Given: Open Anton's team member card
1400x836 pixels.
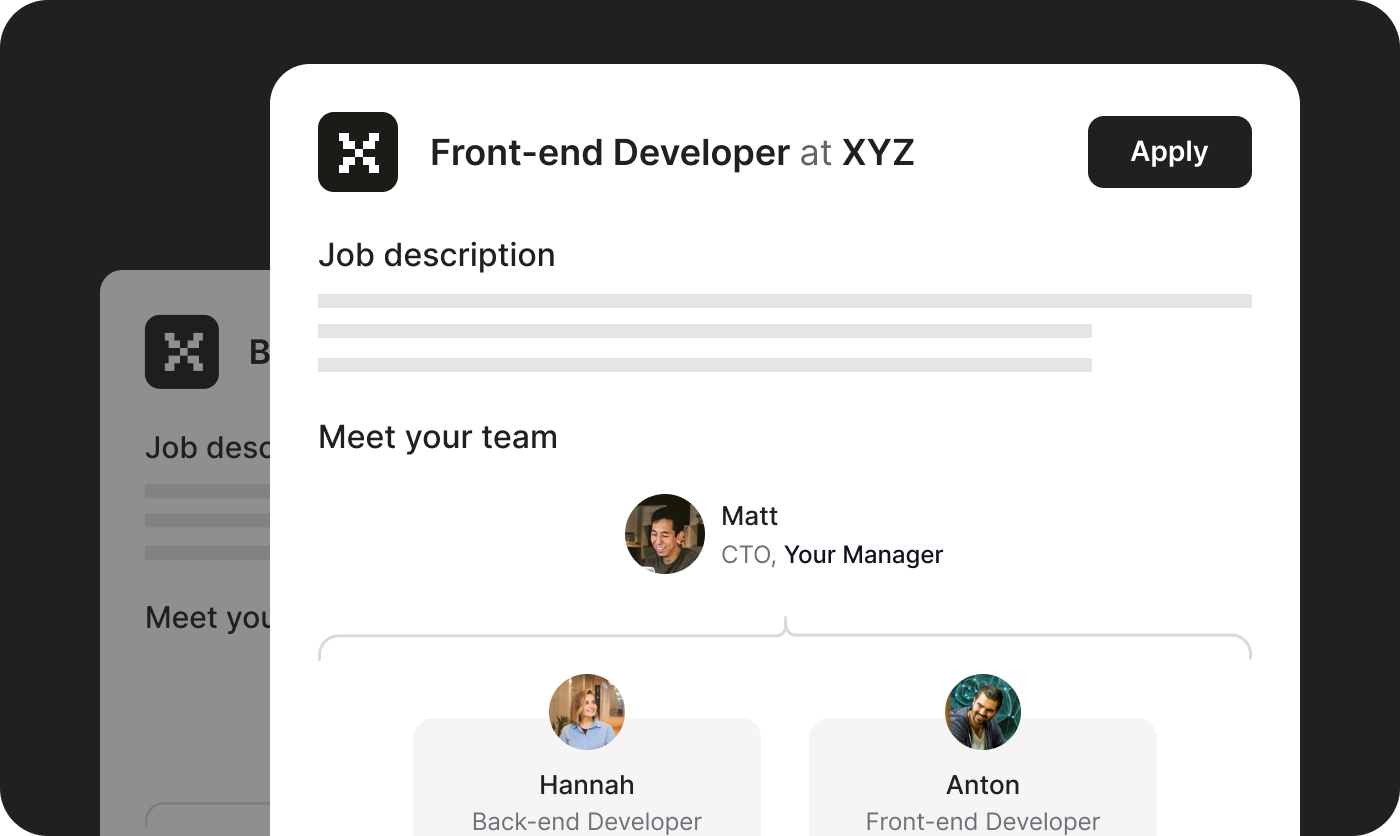Looking at the screenshot, I should [983, 777].
